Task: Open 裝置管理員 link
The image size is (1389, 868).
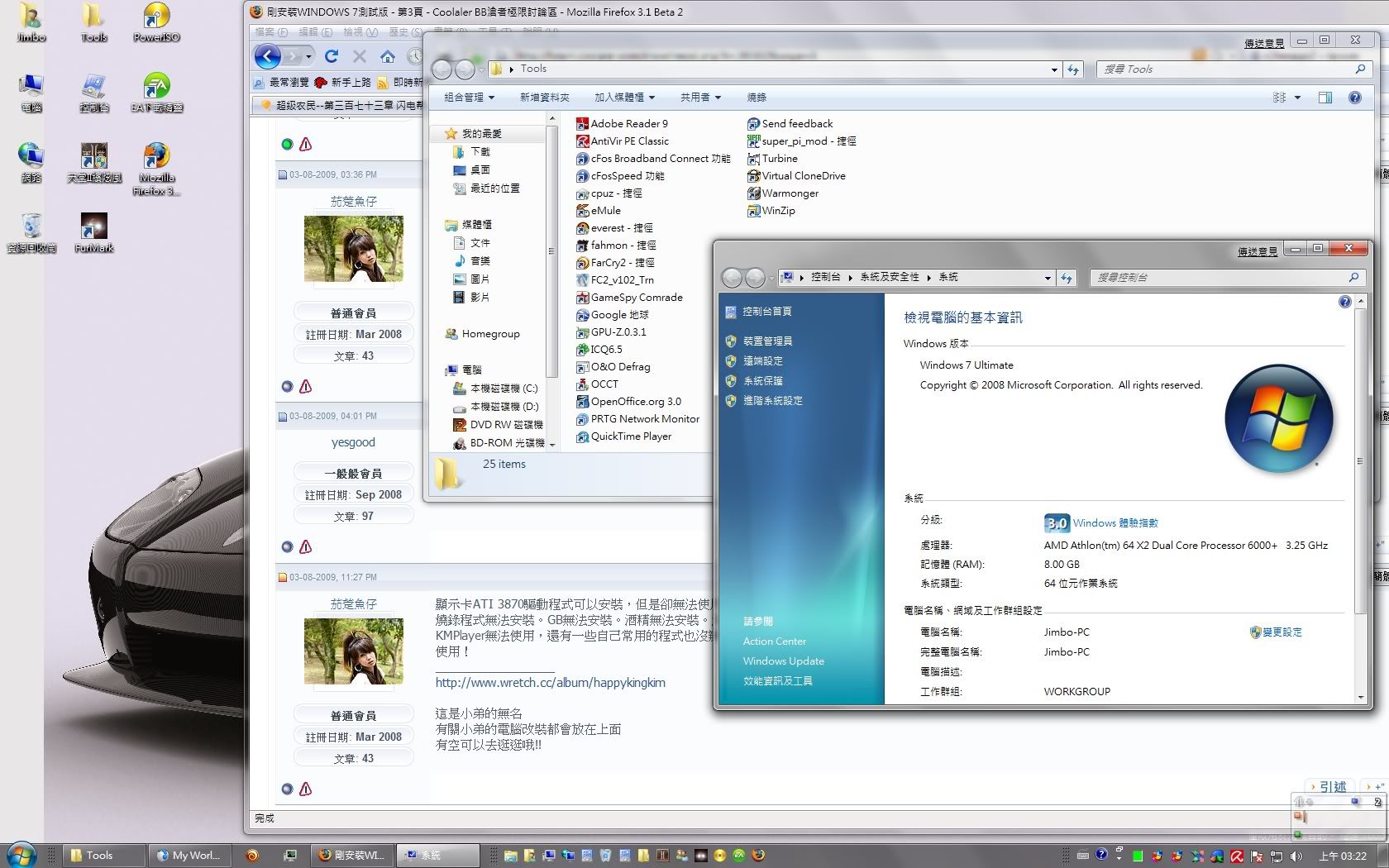Action: click(767, 341)
